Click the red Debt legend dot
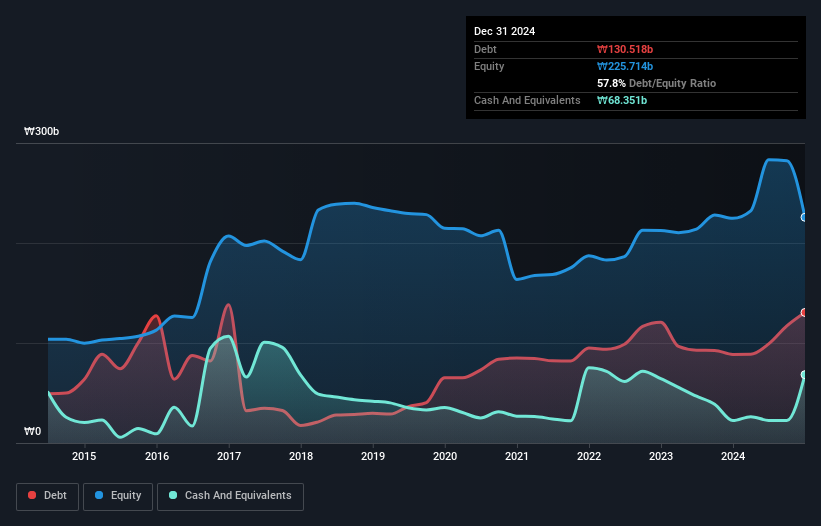This screenshot has width=821, height=526. 32,495
